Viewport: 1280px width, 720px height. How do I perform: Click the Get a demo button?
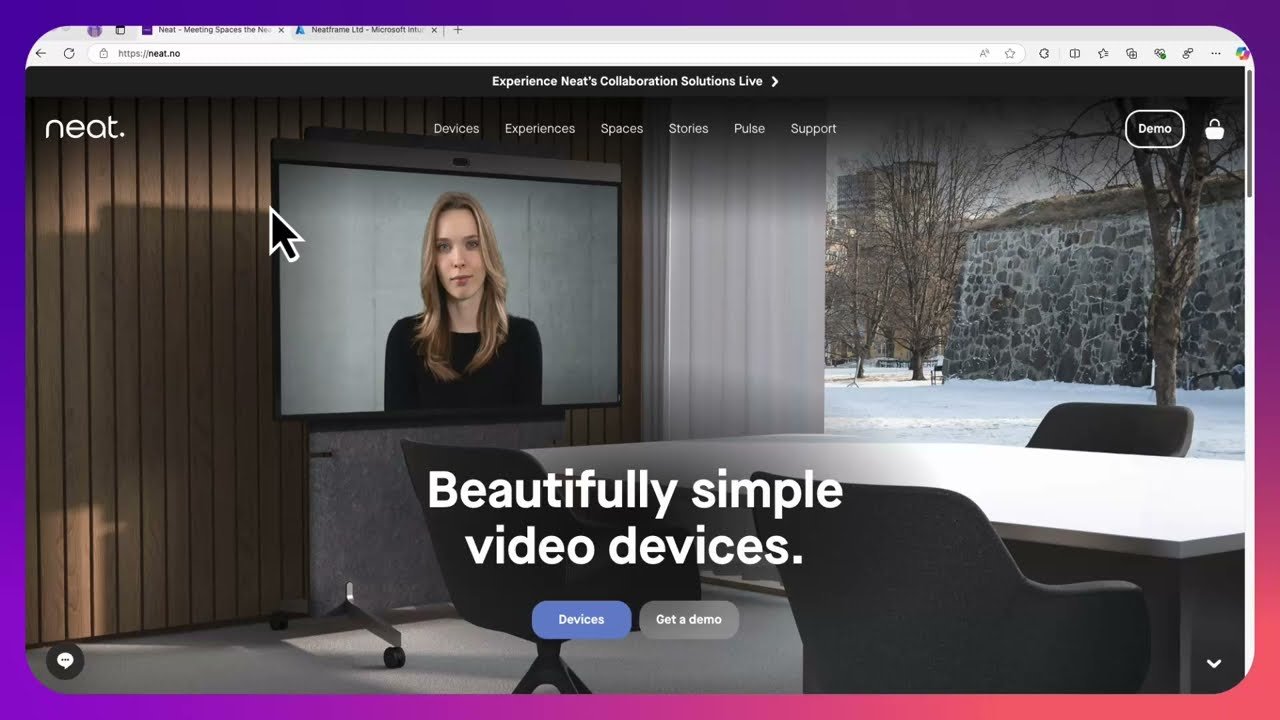(x=689, y=619)
